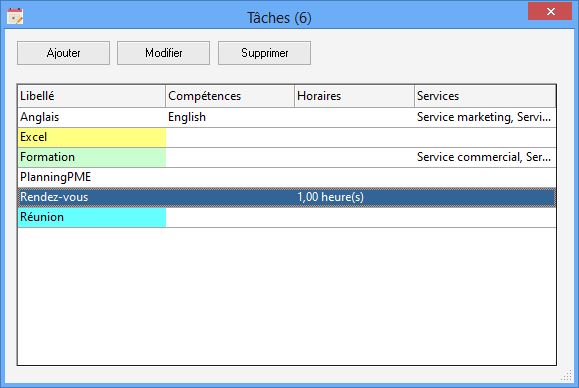Sort by the Services column header

coord(485,96)
